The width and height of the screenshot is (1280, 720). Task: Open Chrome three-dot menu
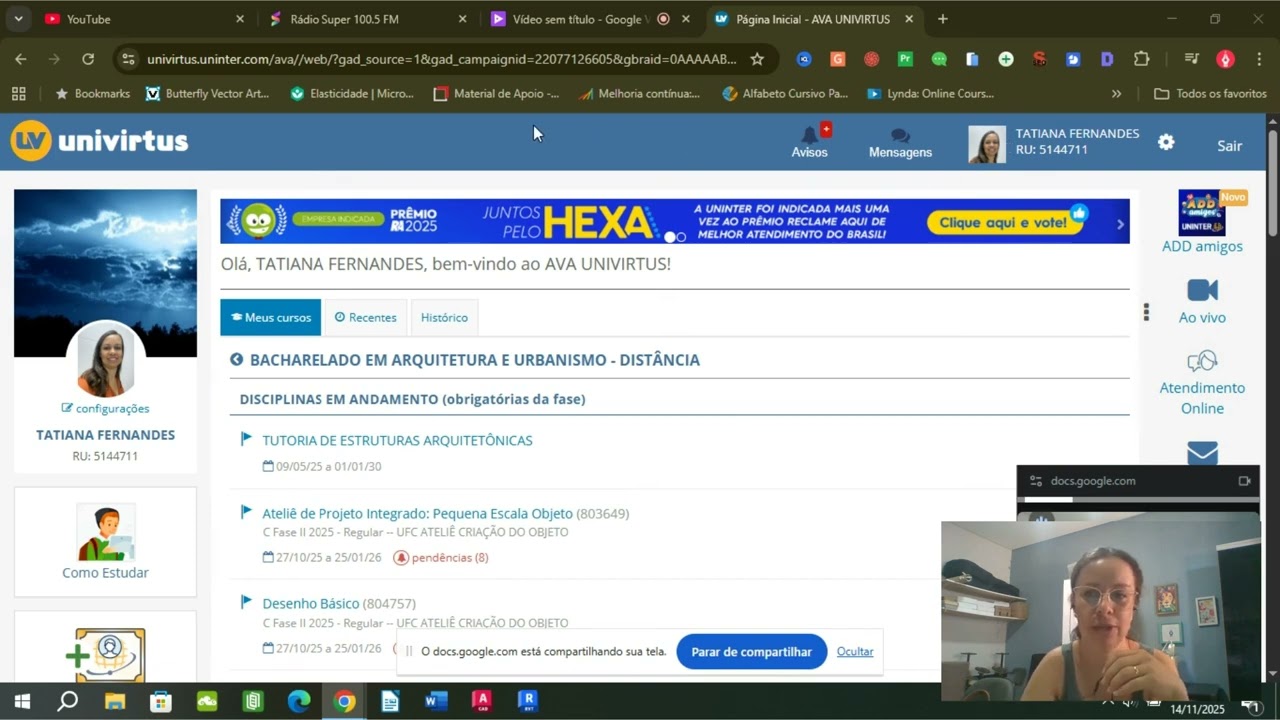point(1259,59)
